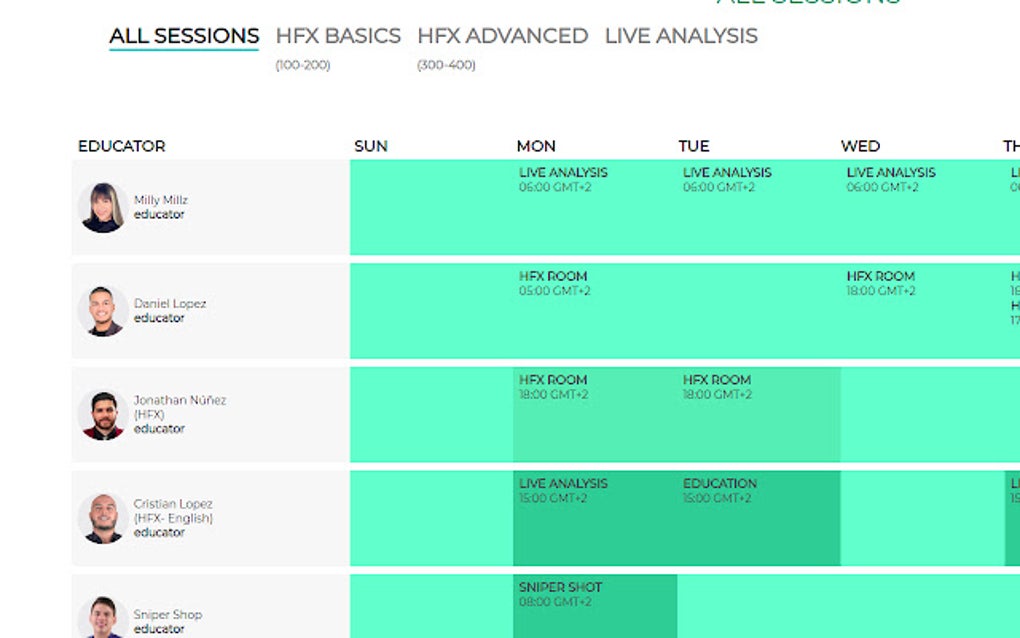This screenshot has height=638, width=1020.
Task: Open Milly Millz's profile photo
Action: coord(102,207)
